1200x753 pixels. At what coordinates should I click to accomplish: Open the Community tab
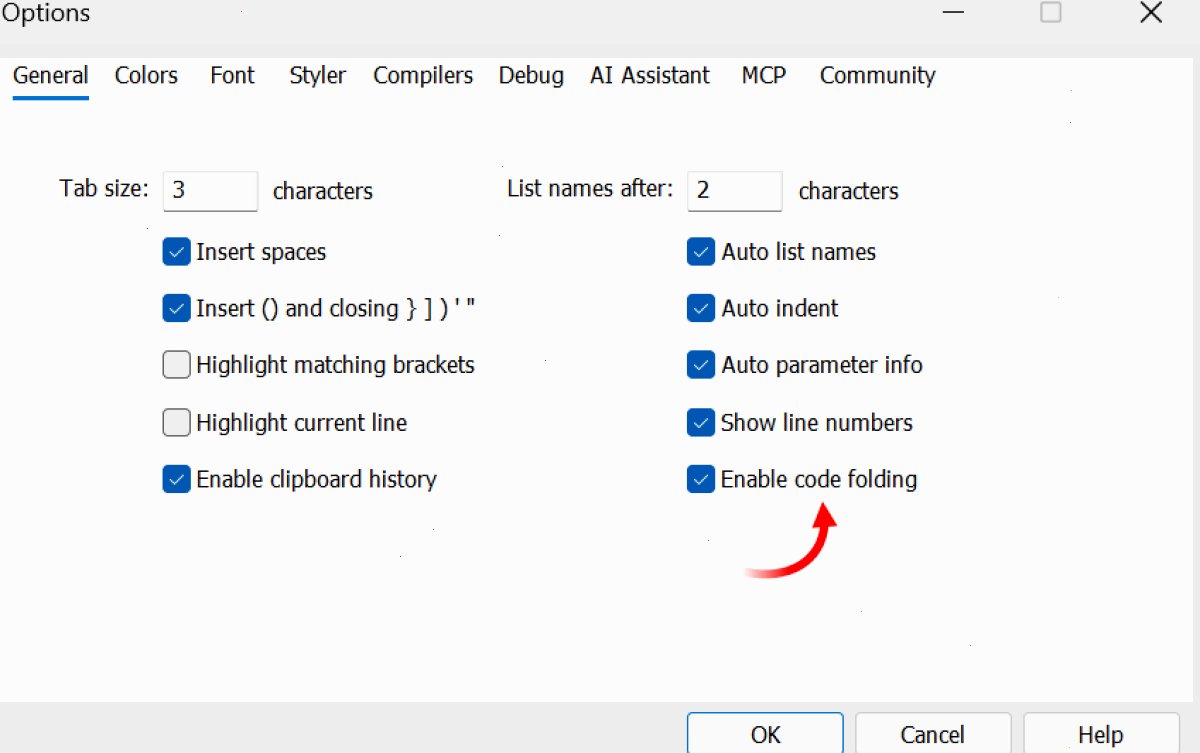tap(878, 76)
